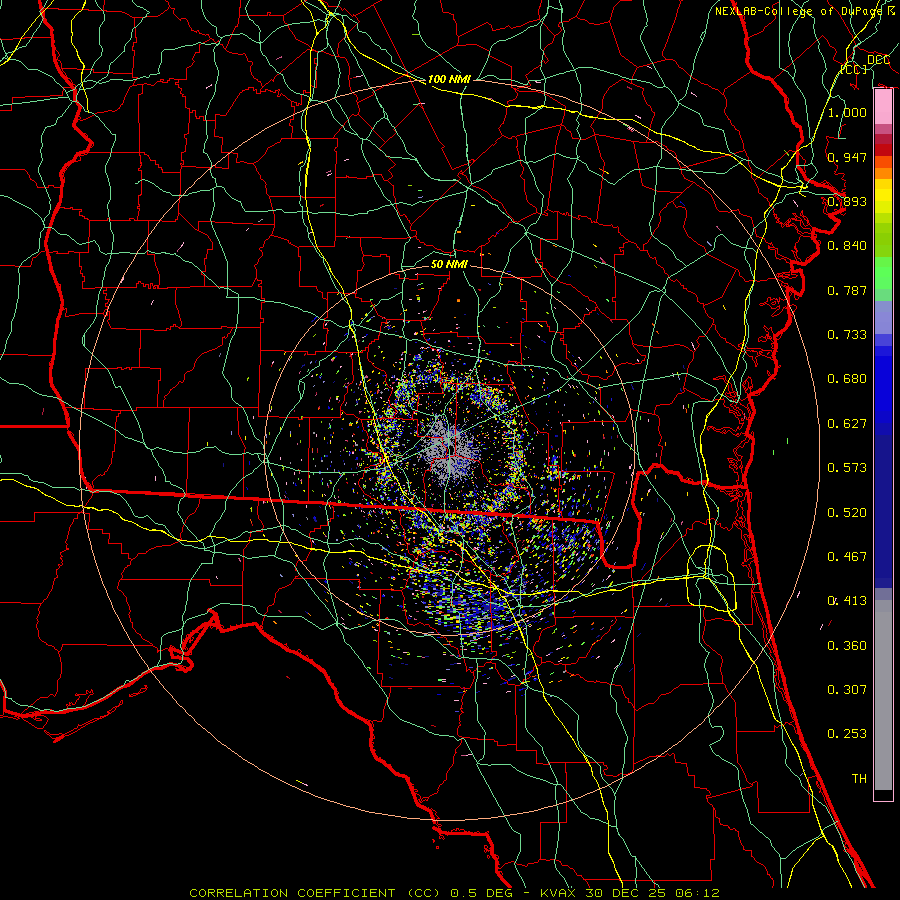Select the 0.680 legend value
900x900 pixels.
click(847, 379)
